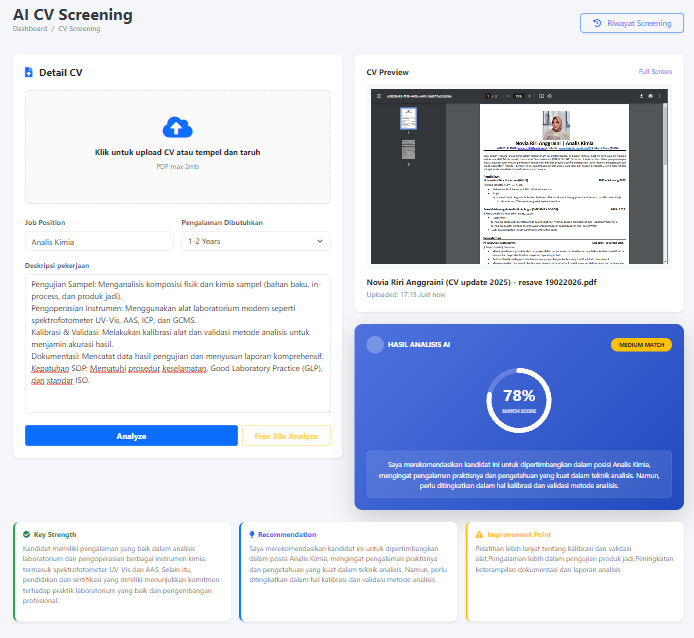Select page 2 thumbnail in PDF viewer
The image size is (694, 638).
coord(408,149)
